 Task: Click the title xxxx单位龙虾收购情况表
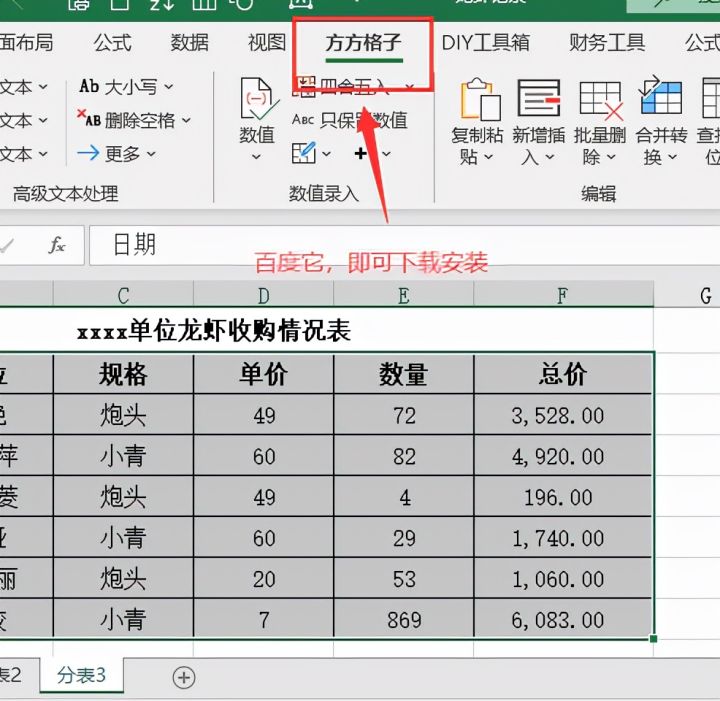[214, 331]
